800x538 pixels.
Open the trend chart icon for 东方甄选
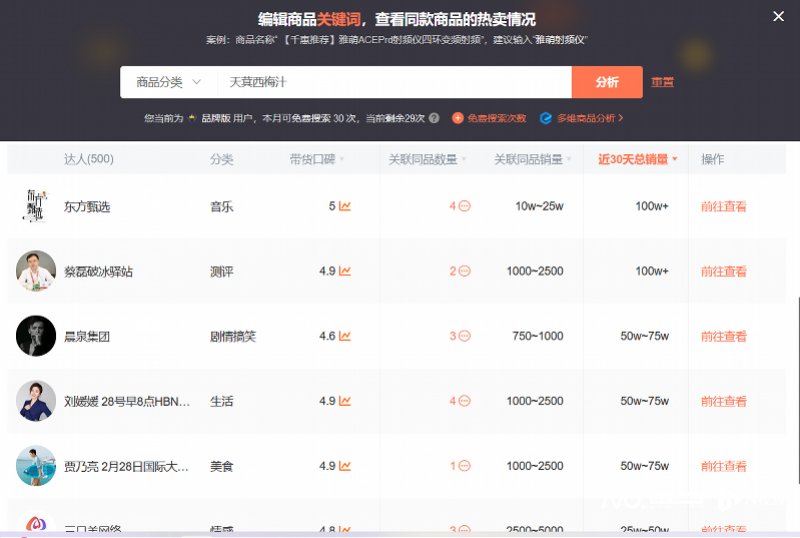345,207
